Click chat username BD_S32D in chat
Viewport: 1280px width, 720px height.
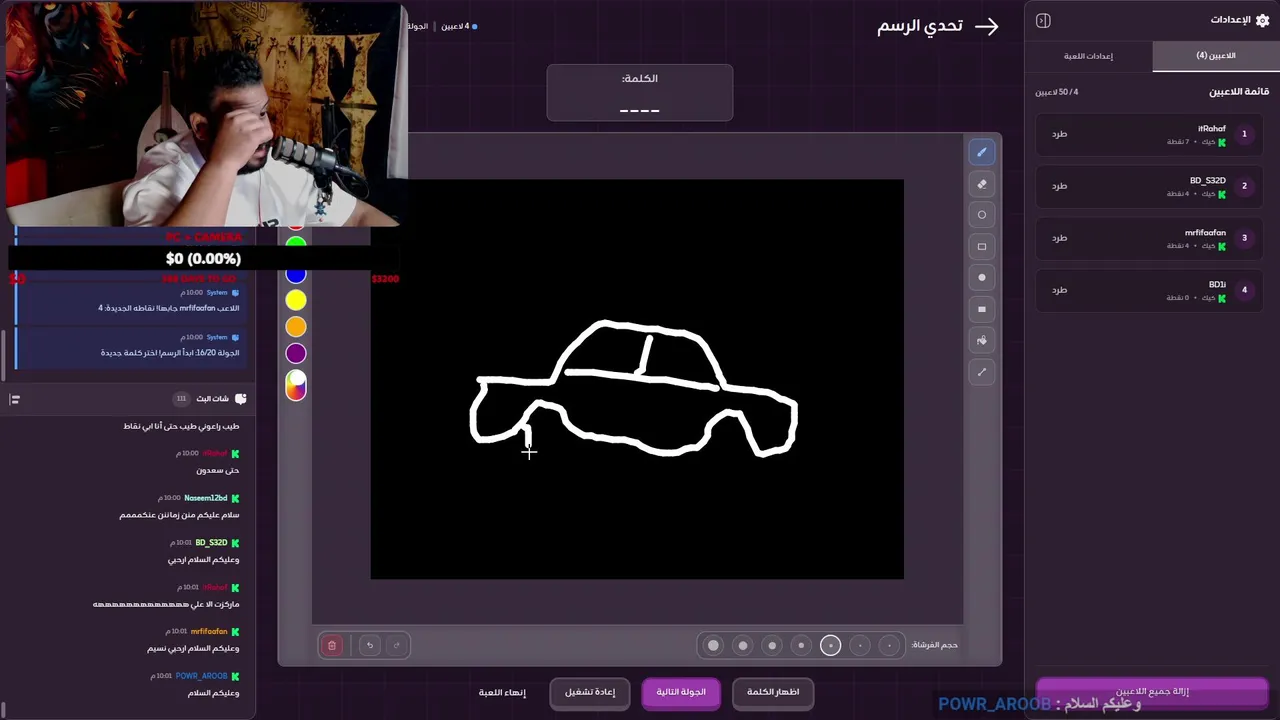pyautogui.click(x=211, y=543)
